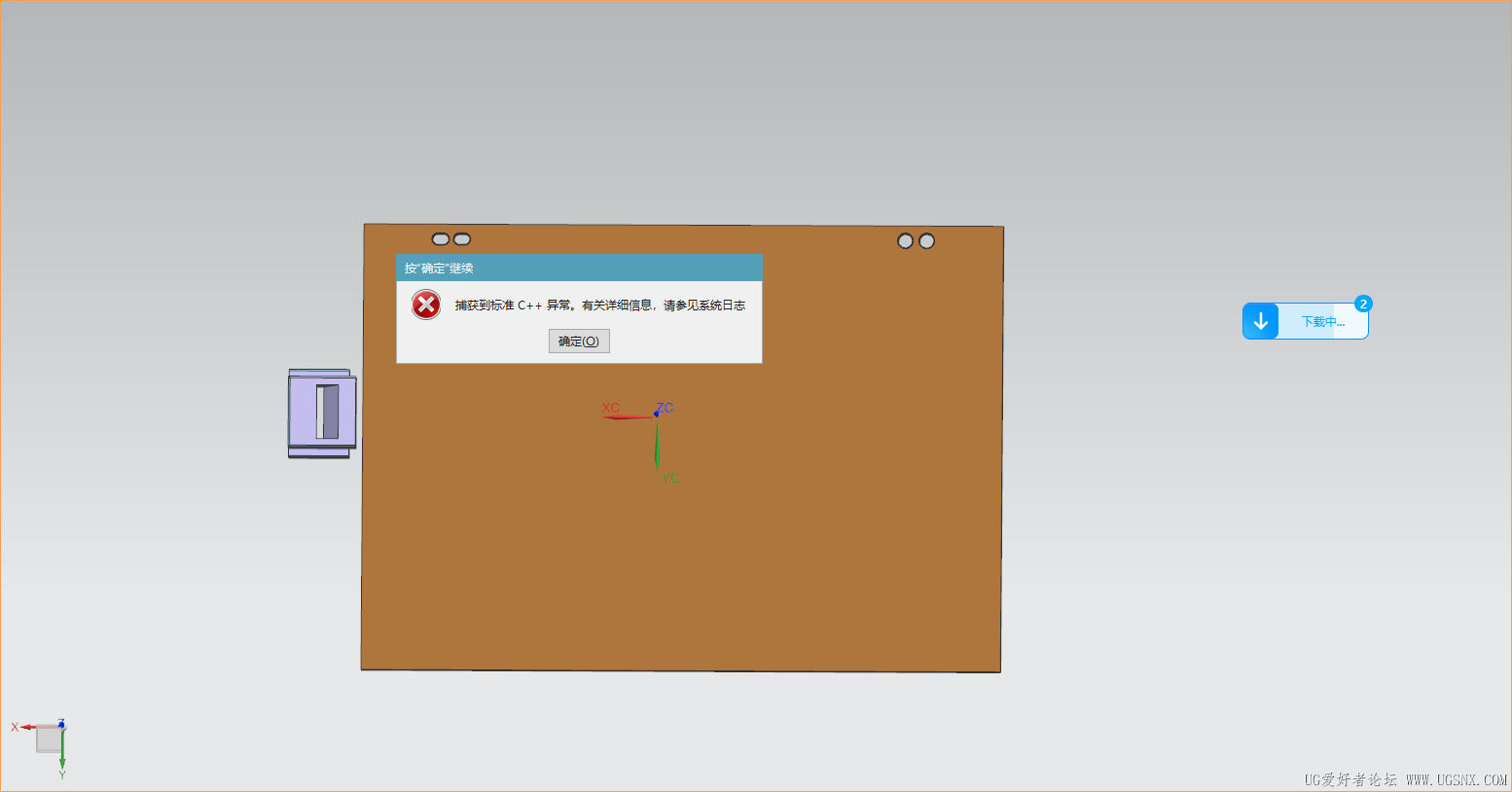The width and height of the screenshot is (1512, 792).
Task: Click the blue download arrow icon
Action: [x=1261, y=320]
